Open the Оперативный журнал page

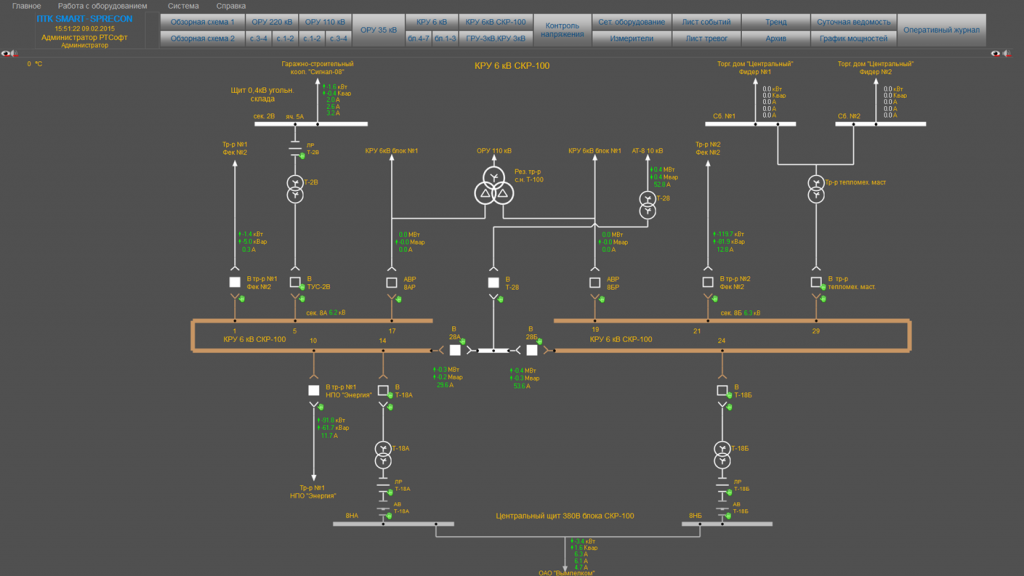(941, 30)
